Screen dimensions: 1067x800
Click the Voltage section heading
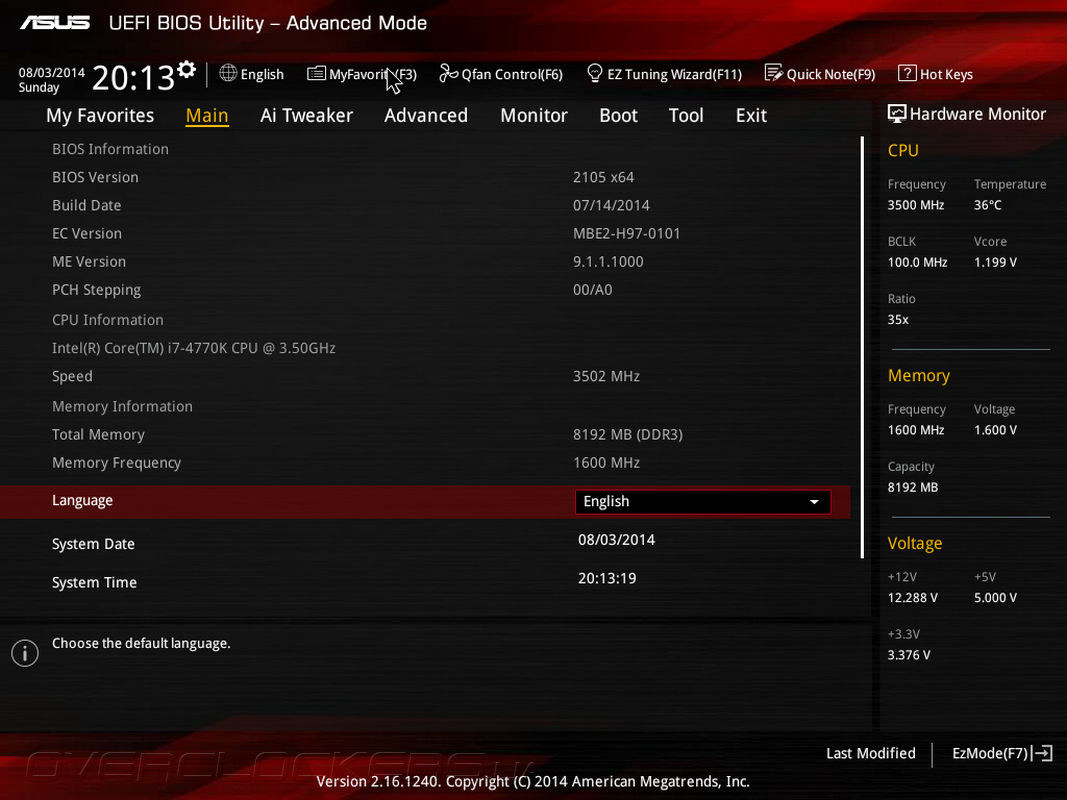tap(915, 544)
